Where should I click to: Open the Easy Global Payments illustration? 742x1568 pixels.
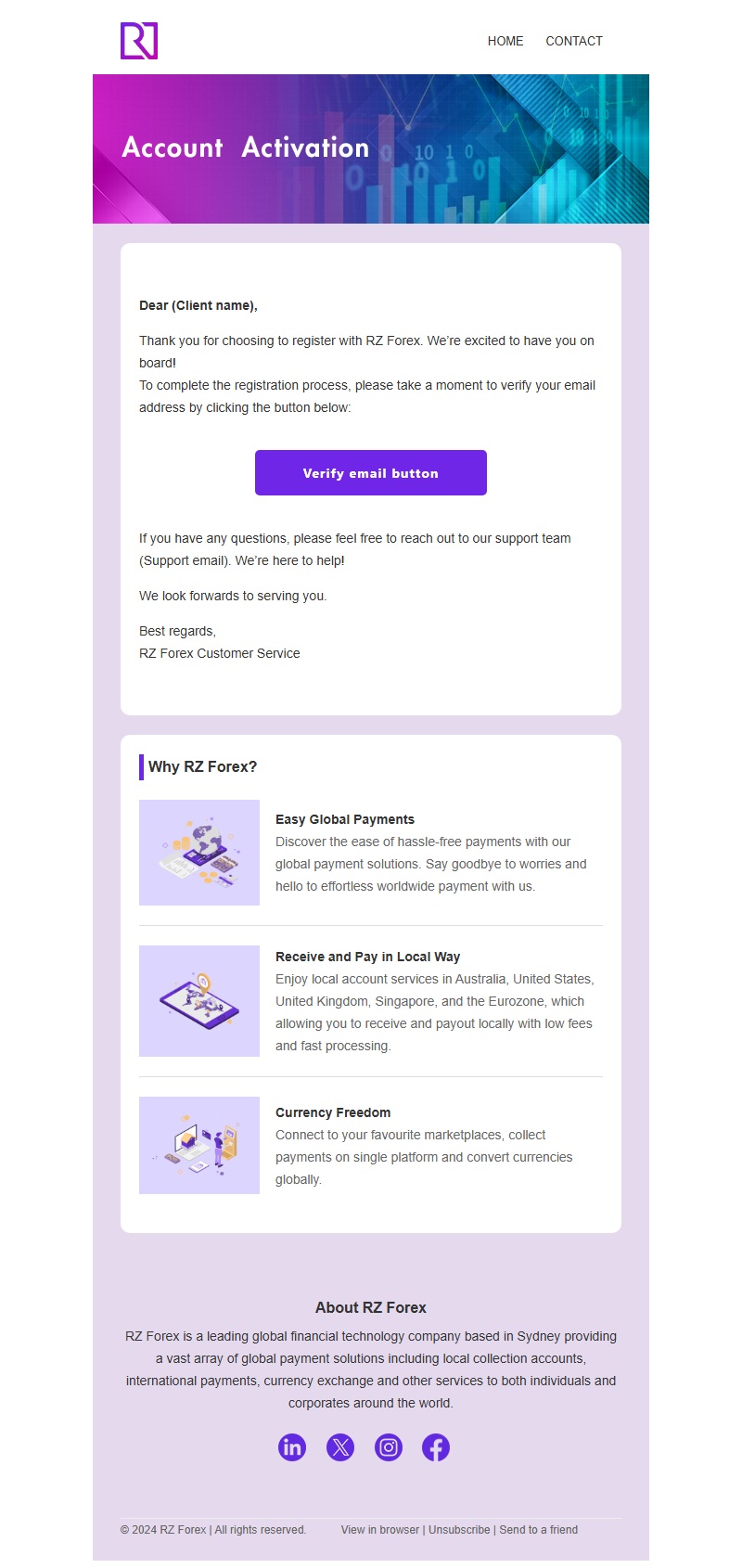(x=199, y=853)
